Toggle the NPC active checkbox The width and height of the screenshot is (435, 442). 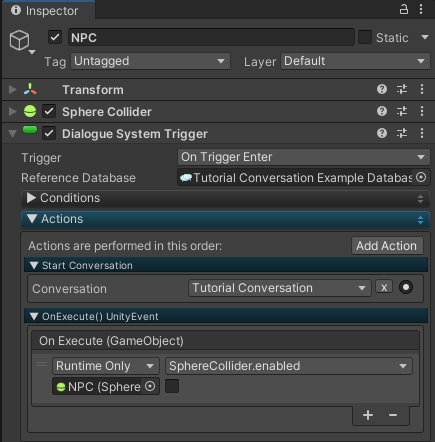pyautogui.click(x=55, y=37)
